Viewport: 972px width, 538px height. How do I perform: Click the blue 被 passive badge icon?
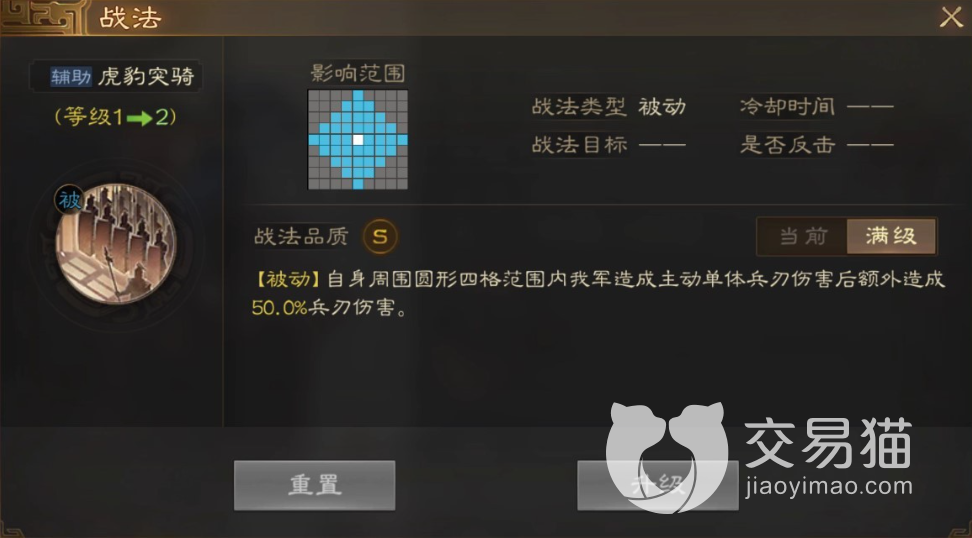click(x=69, y=200)
